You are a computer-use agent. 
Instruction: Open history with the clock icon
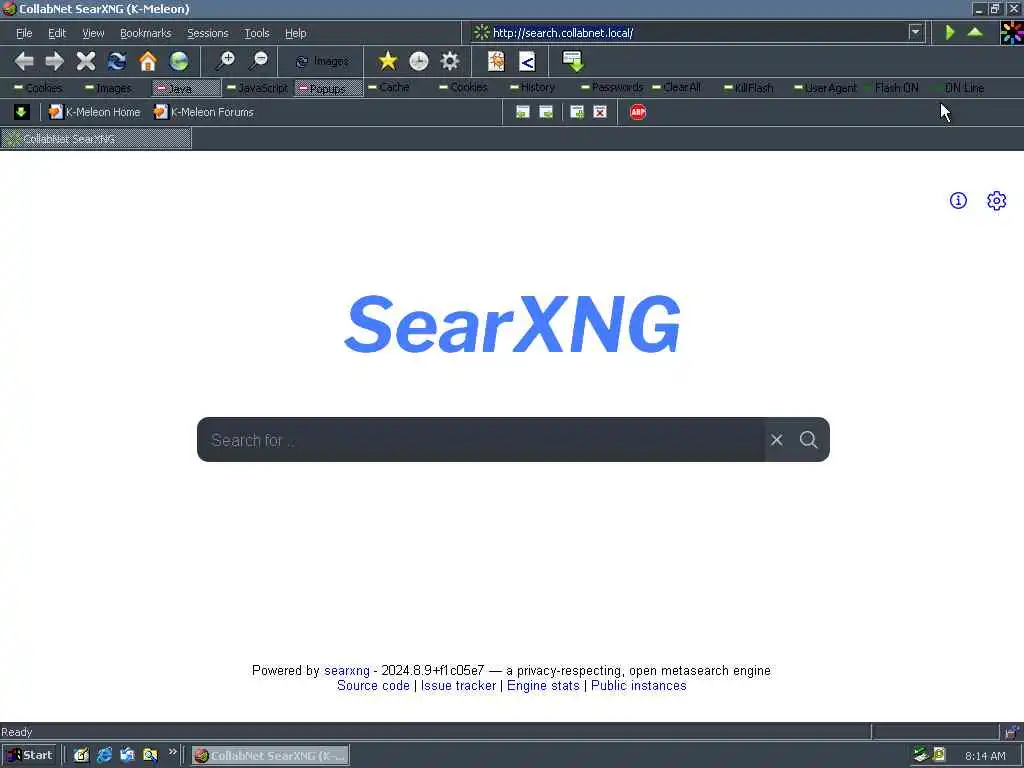(419, 61)
